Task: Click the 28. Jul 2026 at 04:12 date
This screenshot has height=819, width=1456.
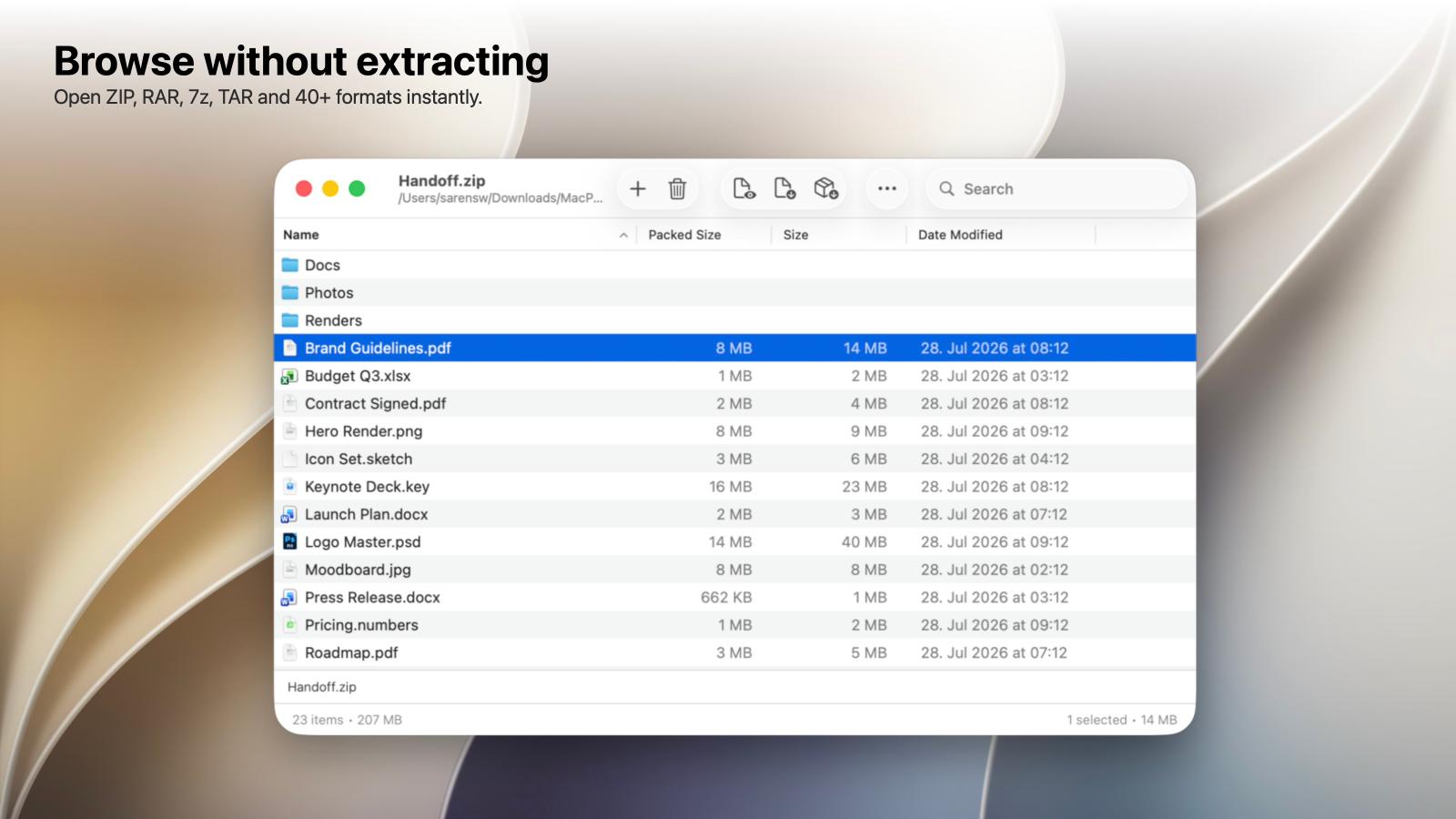Action: click(995, 459)
